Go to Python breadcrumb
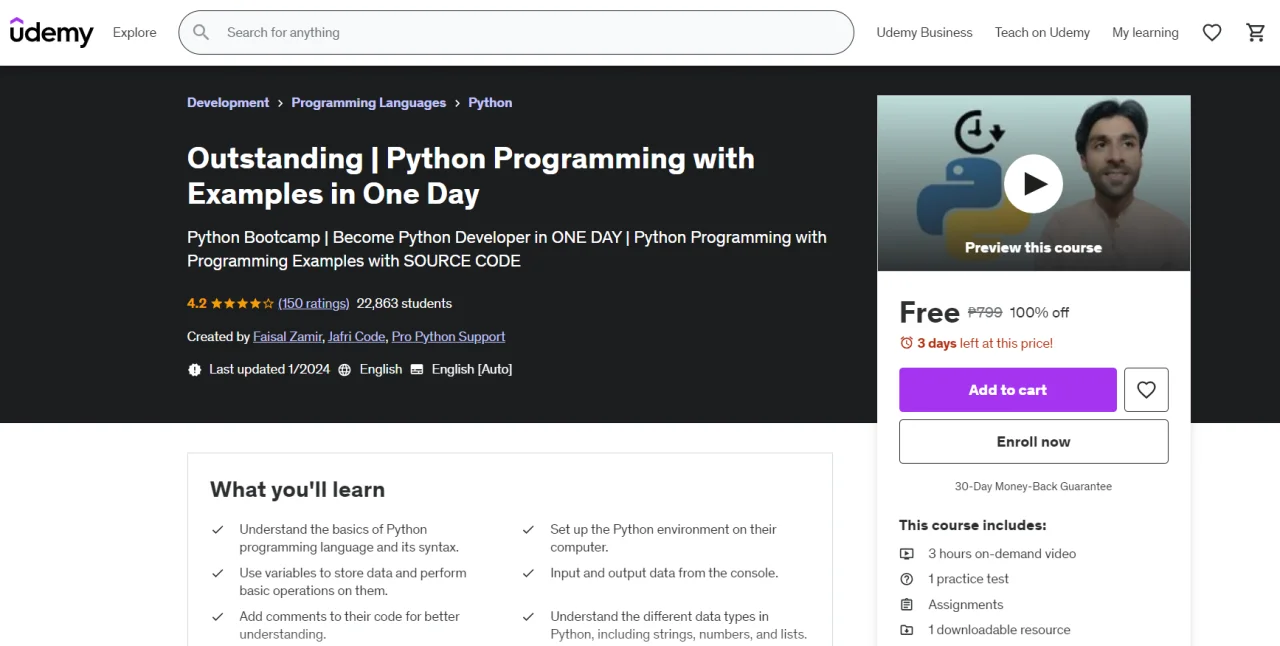 point(490,103)
